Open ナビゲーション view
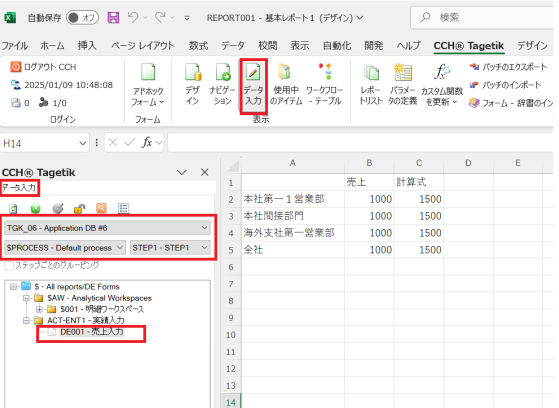 pyautogui.click(x=223, y=85)
